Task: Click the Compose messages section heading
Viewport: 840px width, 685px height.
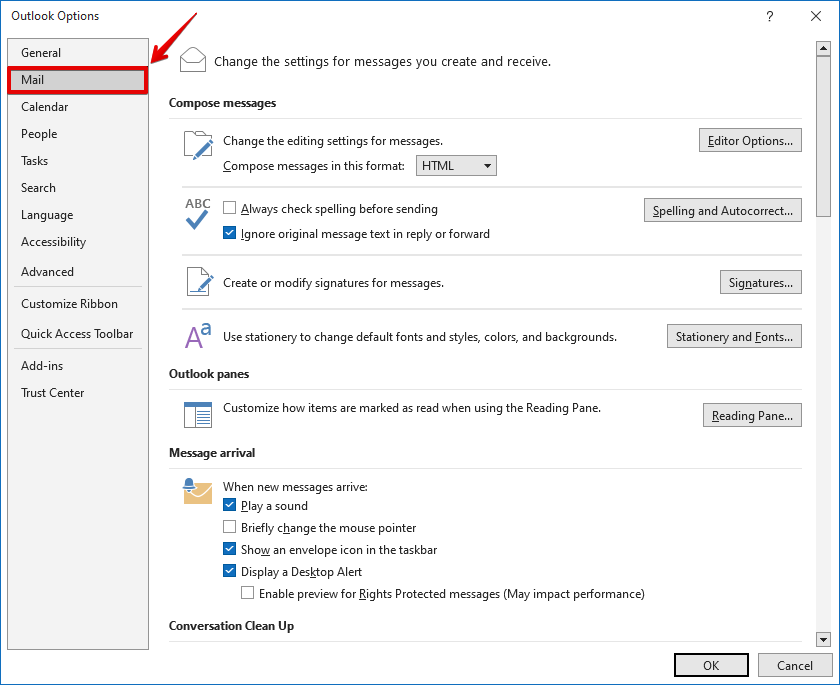Action: tap(222, 103)
